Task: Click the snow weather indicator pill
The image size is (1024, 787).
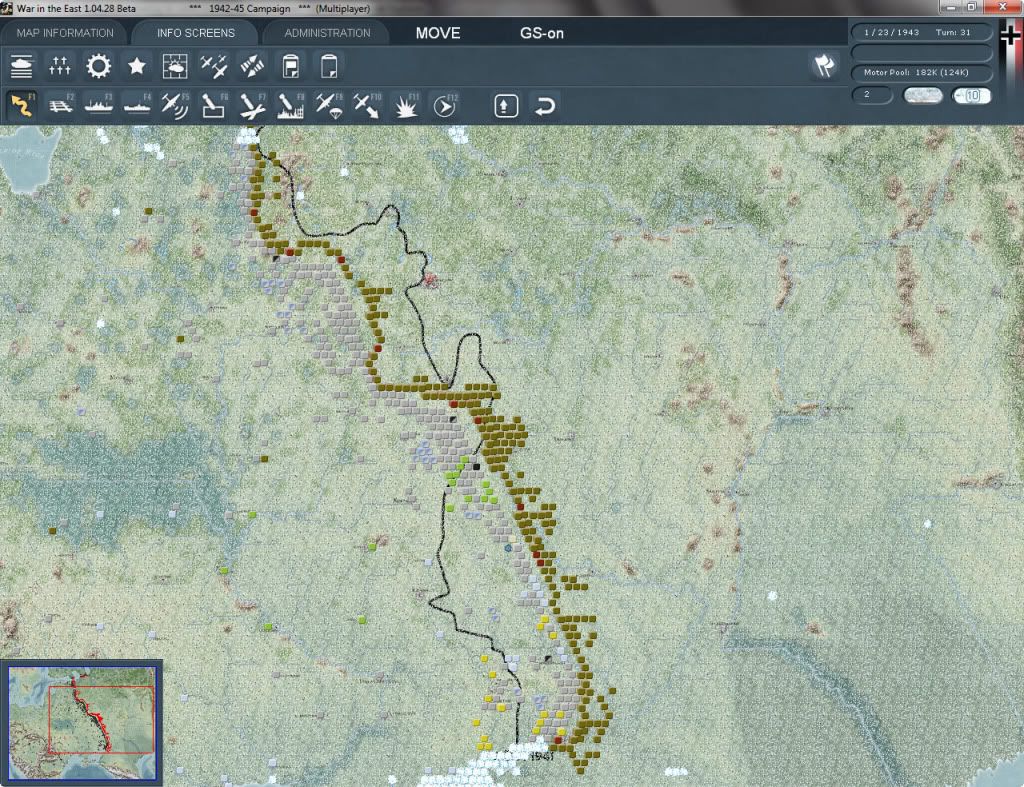Action: click(922, 96)
